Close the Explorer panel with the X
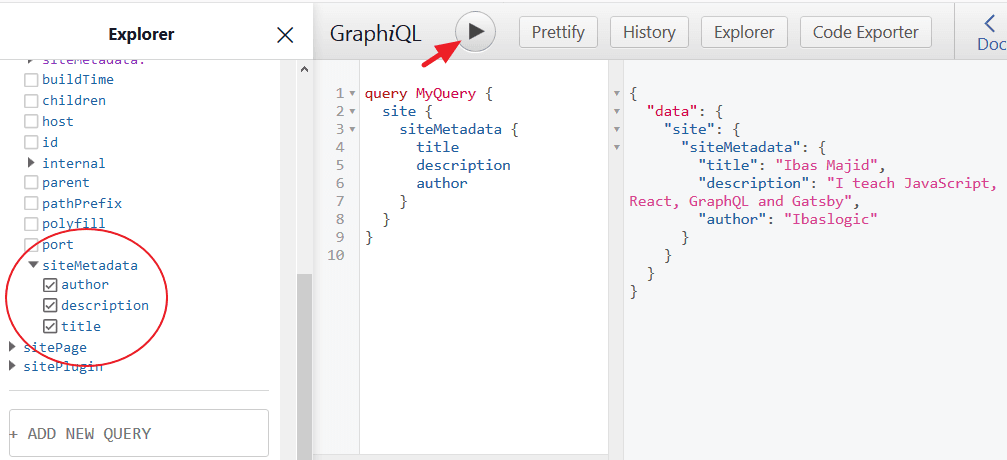 [x=285, y=35]
